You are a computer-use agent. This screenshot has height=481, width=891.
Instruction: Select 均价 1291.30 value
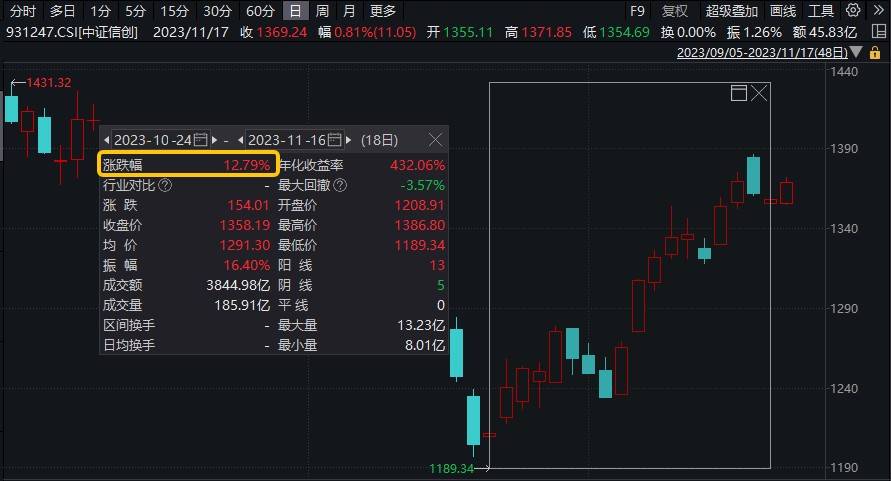[x=244, y=245]
